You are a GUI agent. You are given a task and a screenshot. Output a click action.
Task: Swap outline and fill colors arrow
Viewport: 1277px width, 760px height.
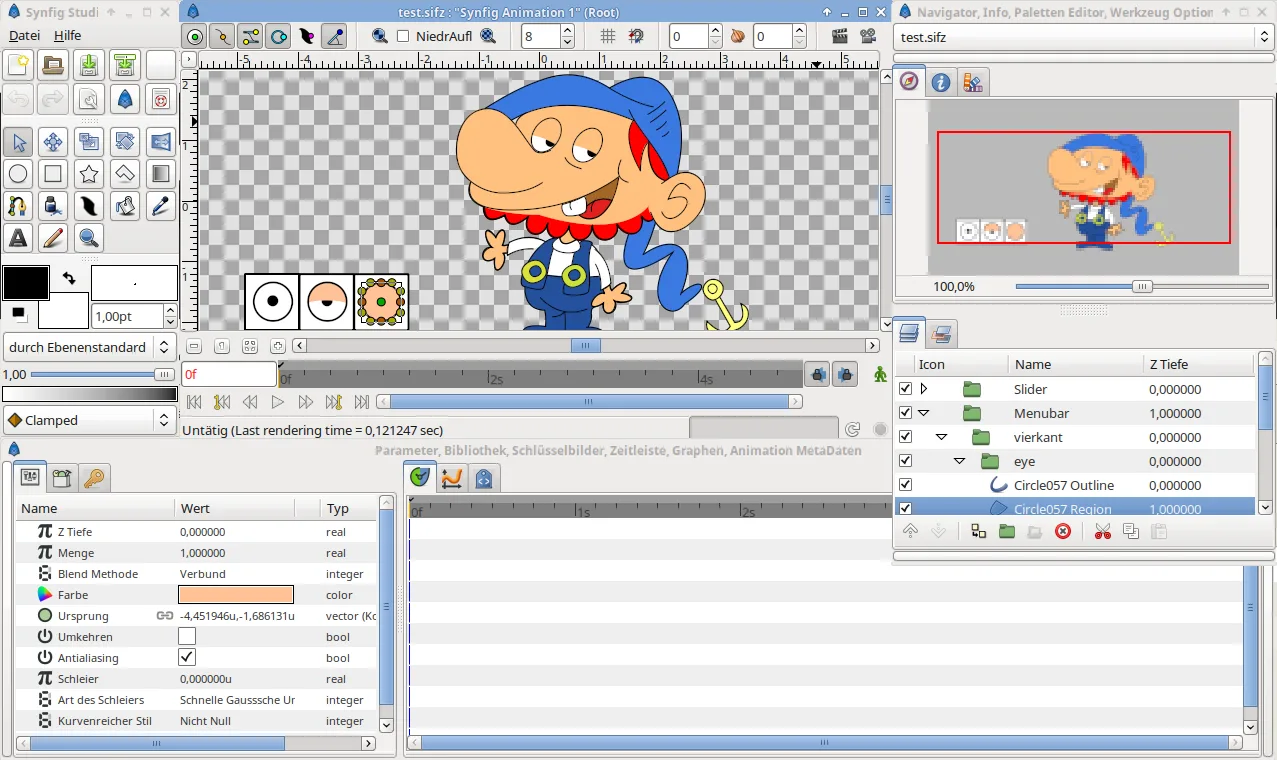69,278
